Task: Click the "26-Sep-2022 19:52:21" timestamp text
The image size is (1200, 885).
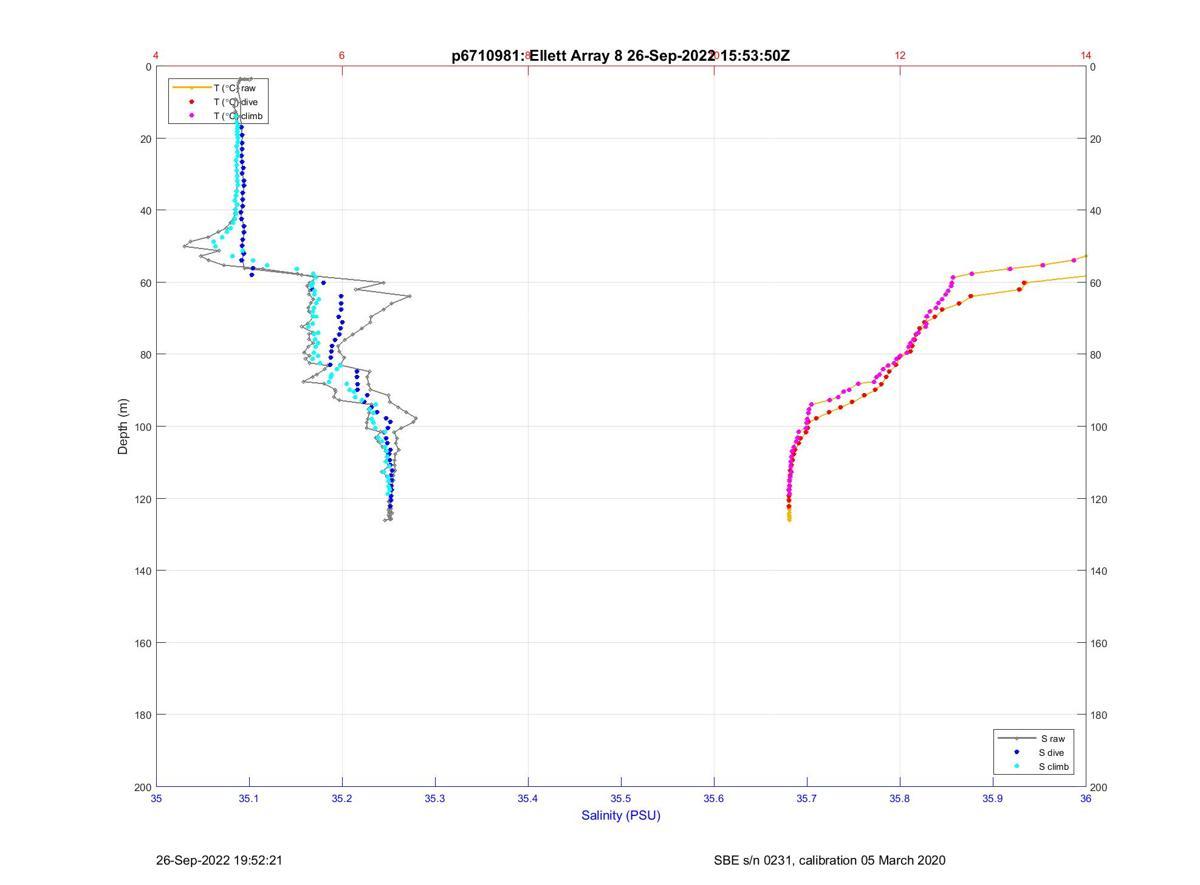Action: 212,860
